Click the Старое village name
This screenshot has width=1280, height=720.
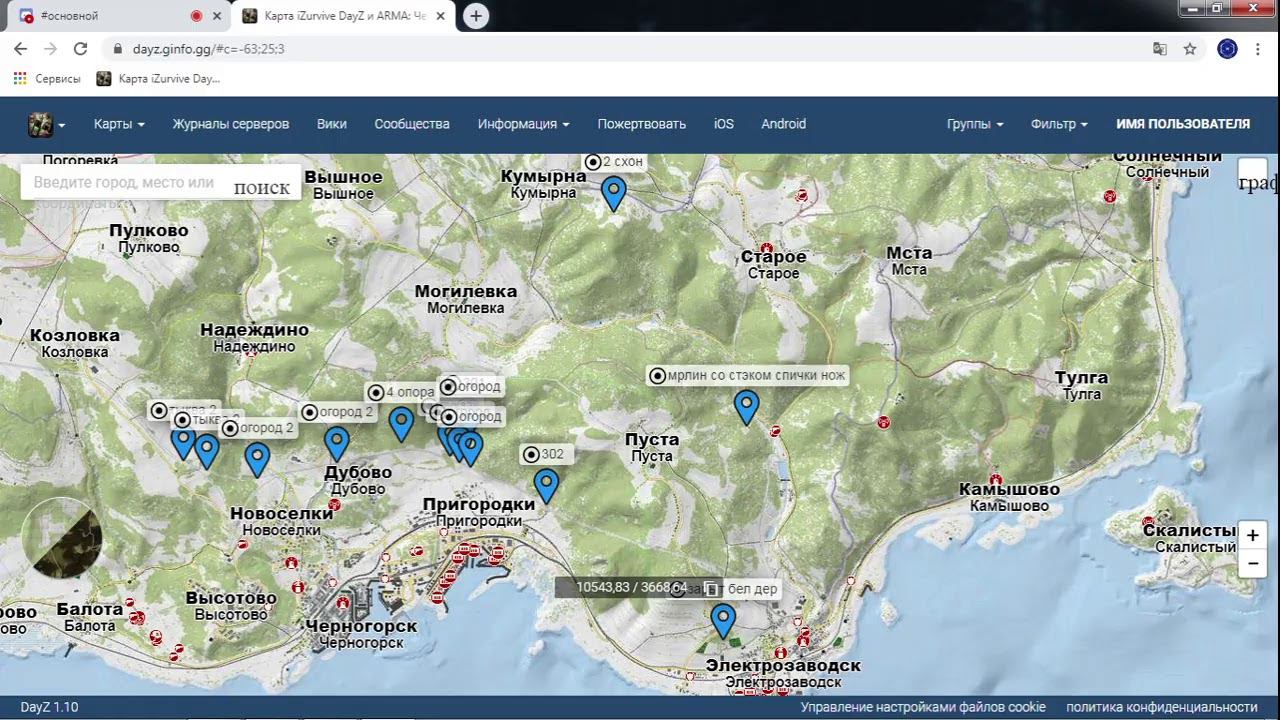point(773,257)
